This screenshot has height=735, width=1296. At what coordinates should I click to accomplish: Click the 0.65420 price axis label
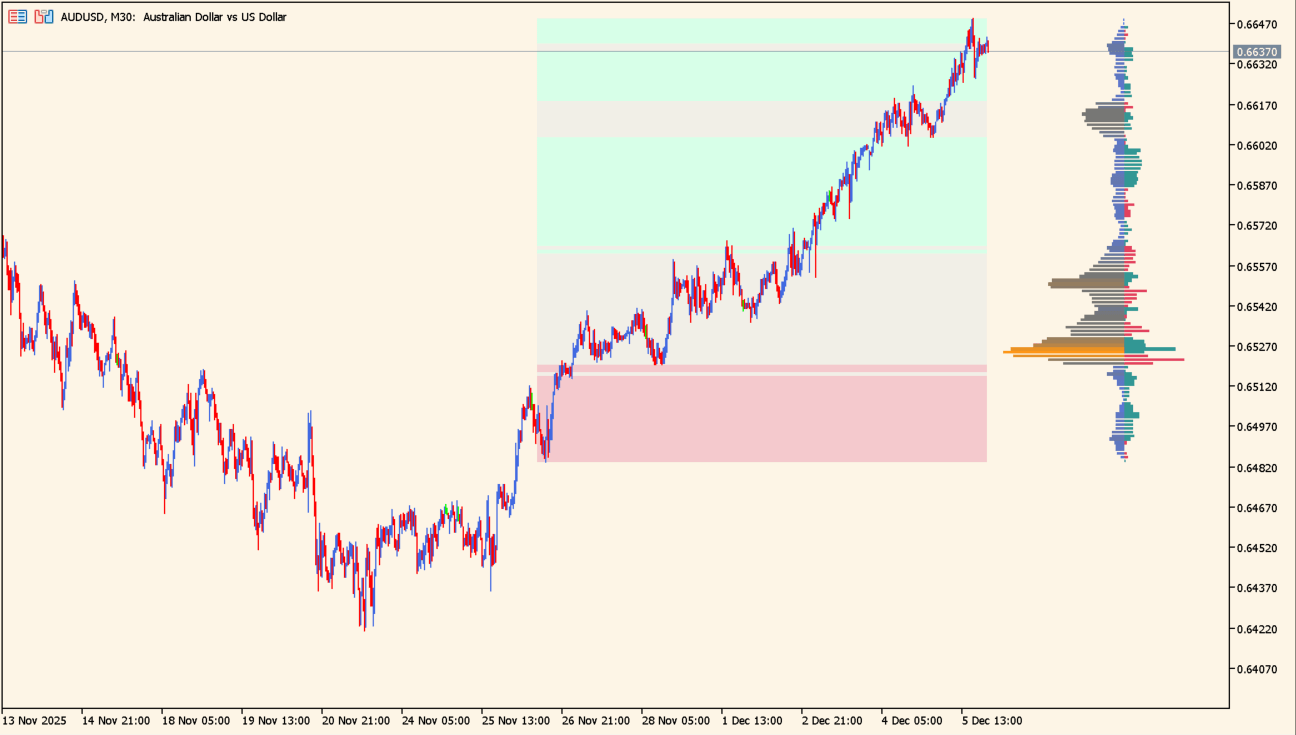[x=1257, y=307]
